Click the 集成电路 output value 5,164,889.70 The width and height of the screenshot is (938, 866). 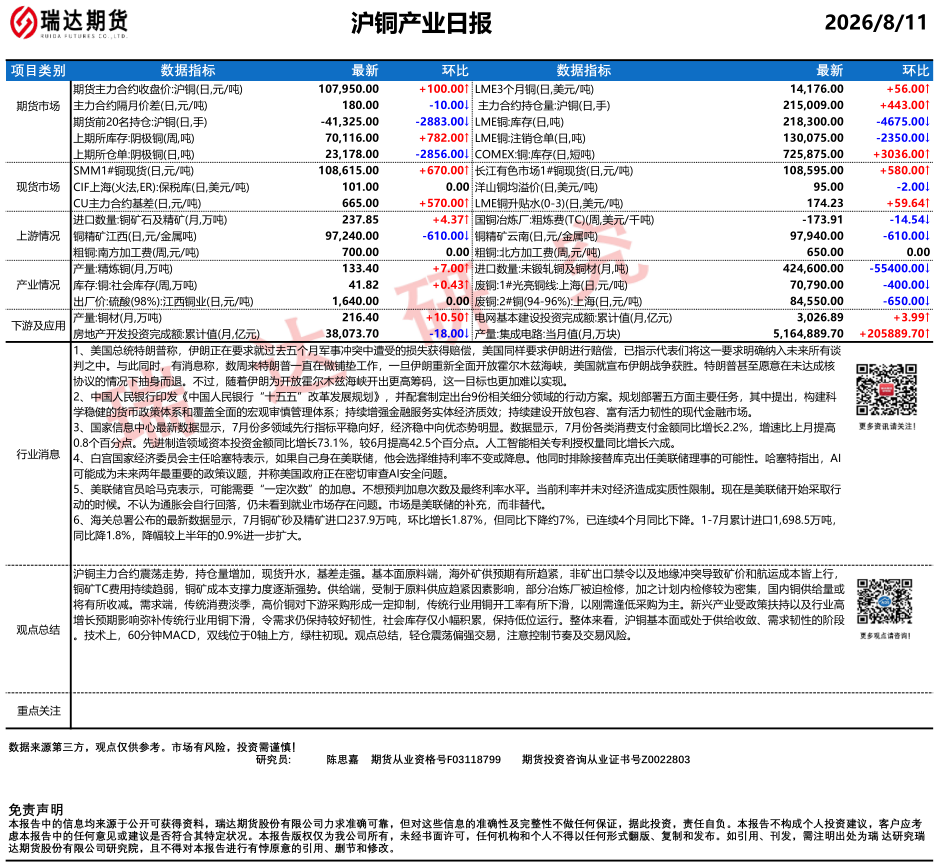(808, 334)
